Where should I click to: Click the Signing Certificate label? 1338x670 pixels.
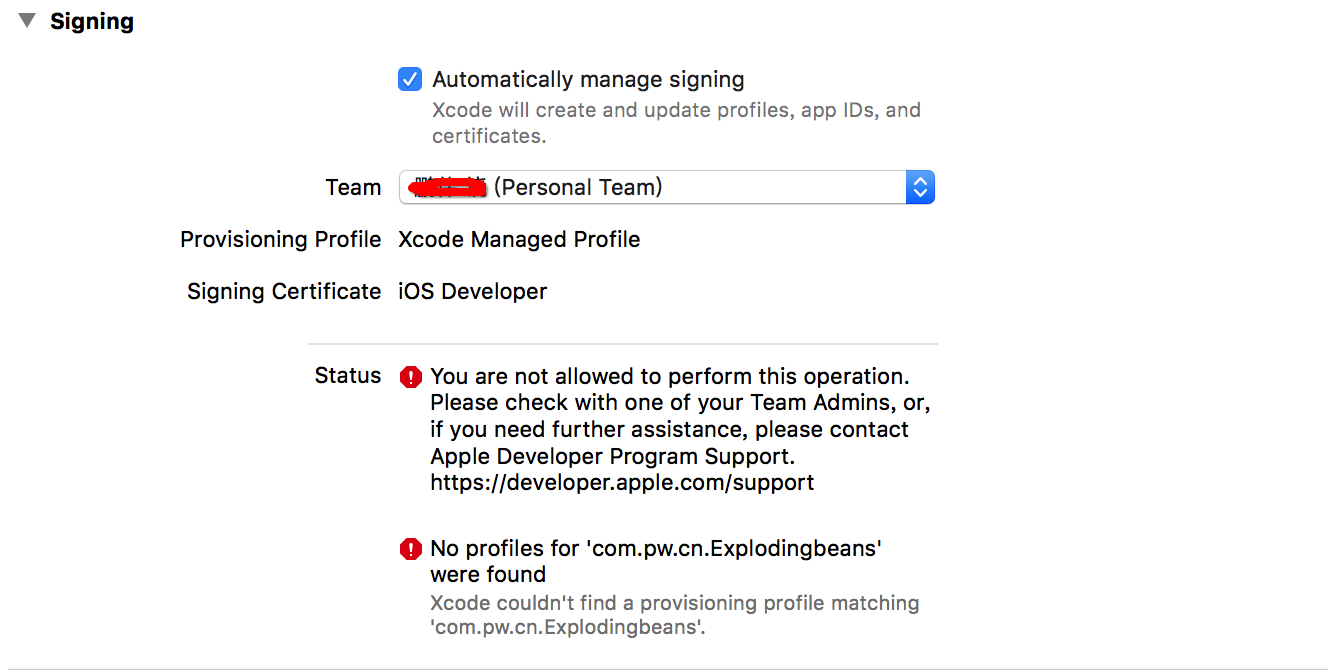coord(284,292)
